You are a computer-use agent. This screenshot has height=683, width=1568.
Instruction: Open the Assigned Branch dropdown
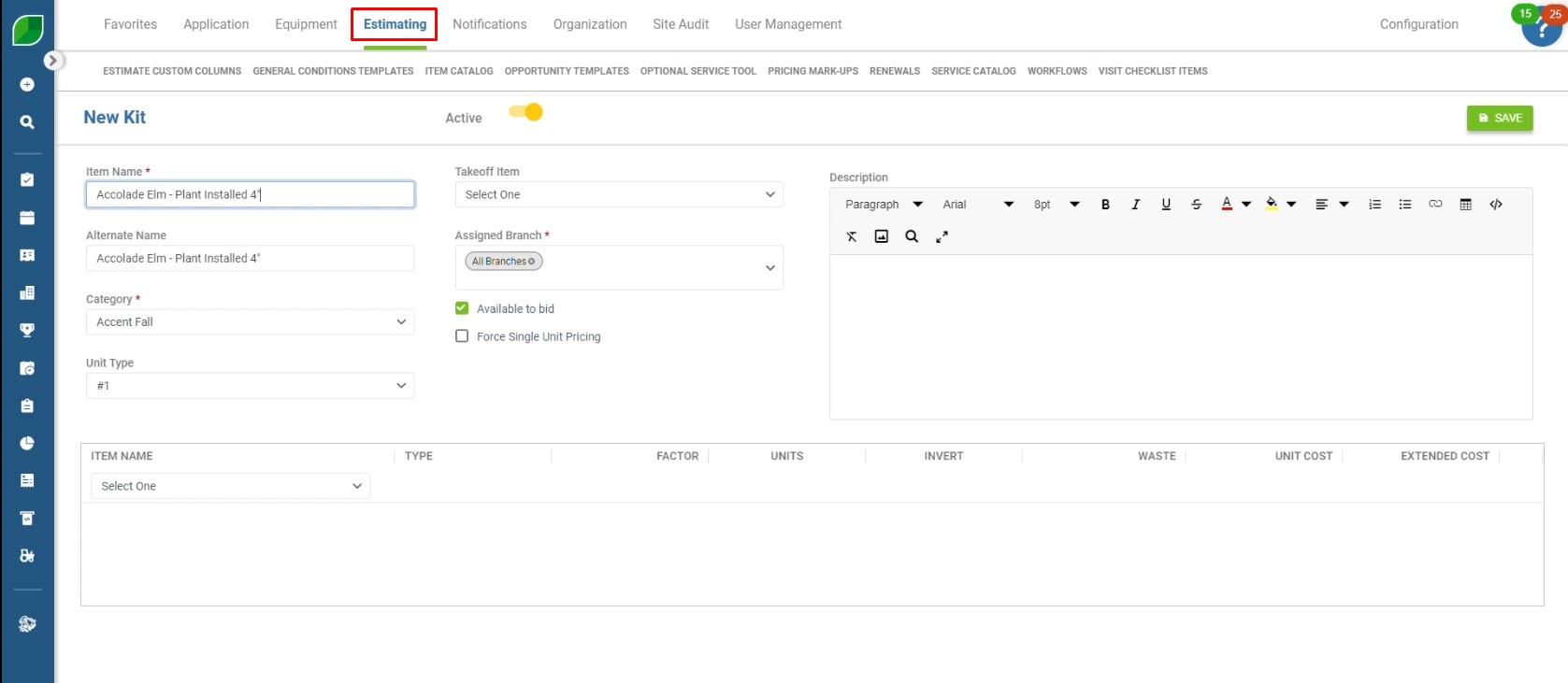(x=619, y=267)
